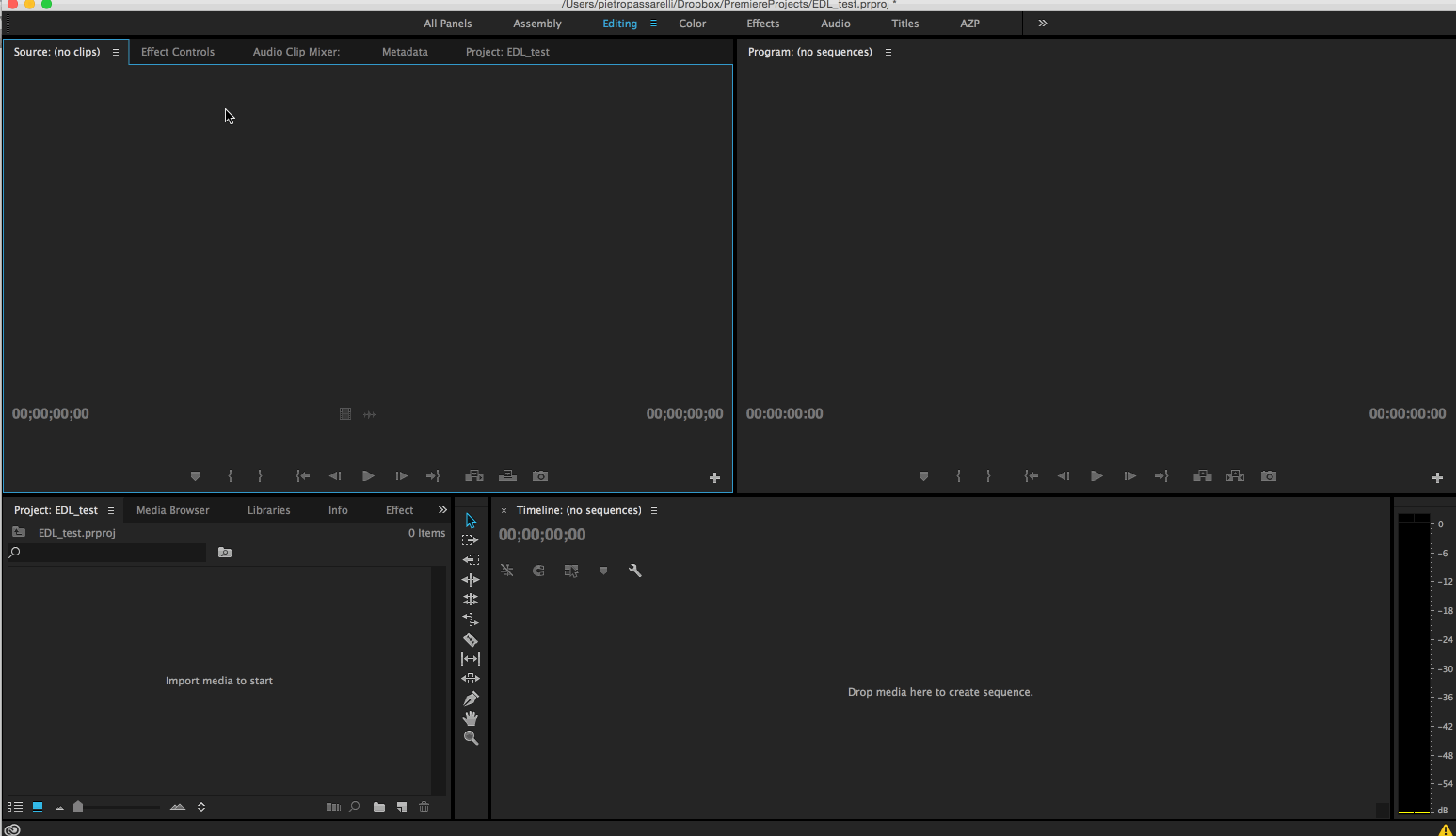
Task: Select the Hand tool
Action: [x=471, y=718]
